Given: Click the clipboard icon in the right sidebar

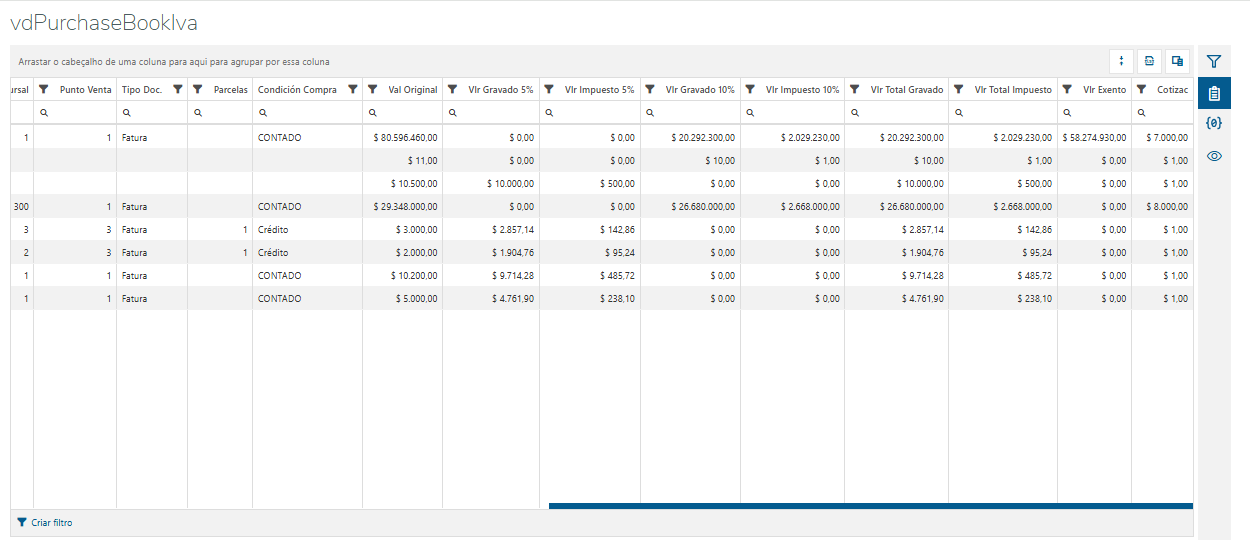Looking at the screenshot, I should click(x=1214, y=93).
